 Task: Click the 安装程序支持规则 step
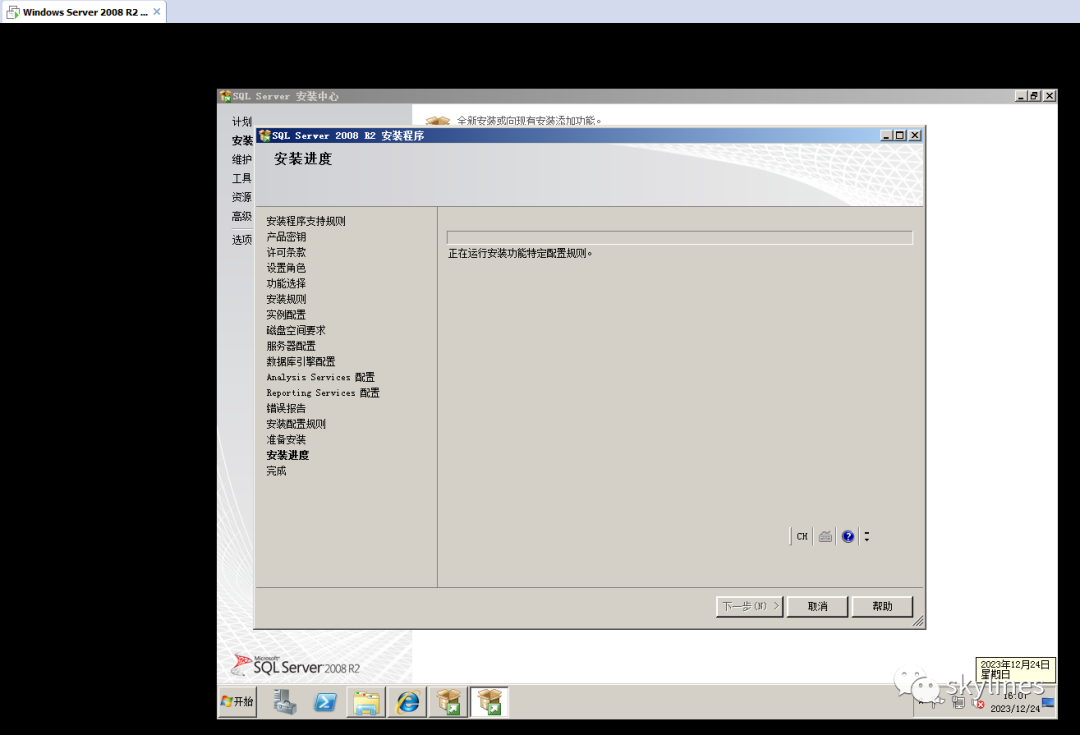tap(306, 221)
